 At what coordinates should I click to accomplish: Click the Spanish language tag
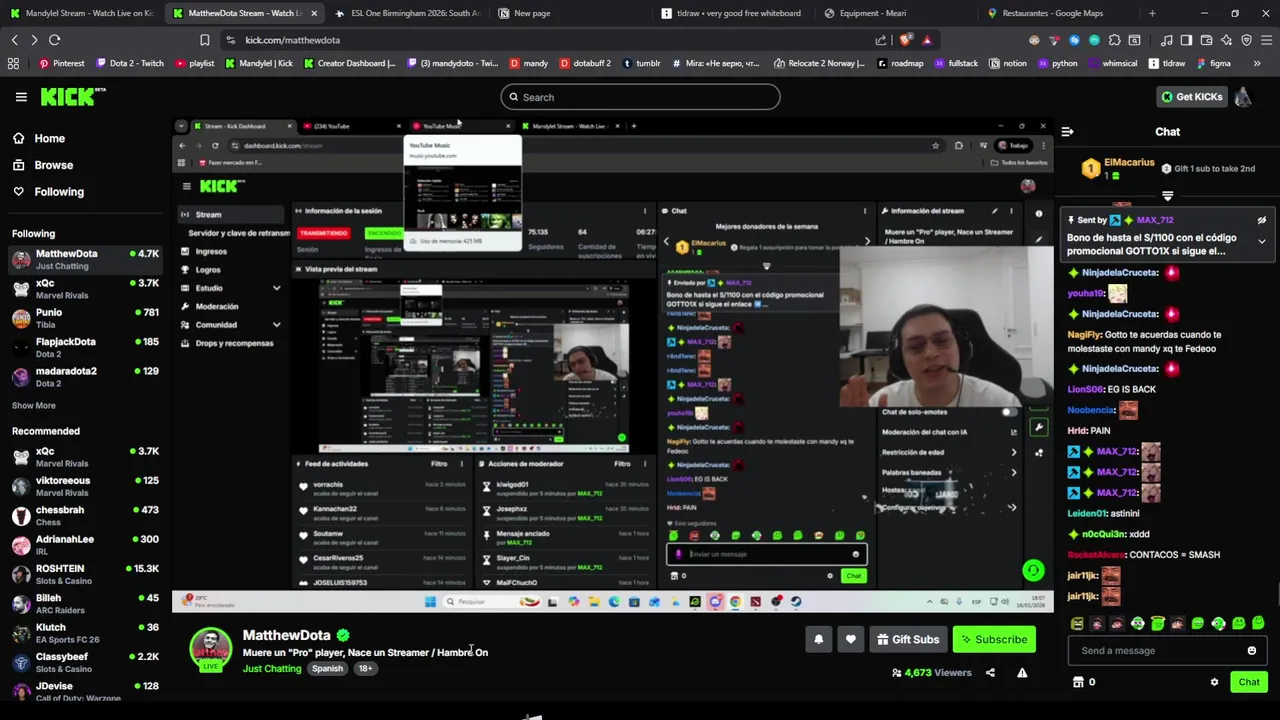click(327, 669)
